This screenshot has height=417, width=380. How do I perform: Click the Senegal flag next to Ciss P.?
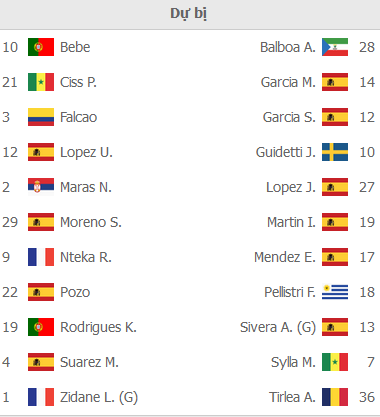click(41, 82)
